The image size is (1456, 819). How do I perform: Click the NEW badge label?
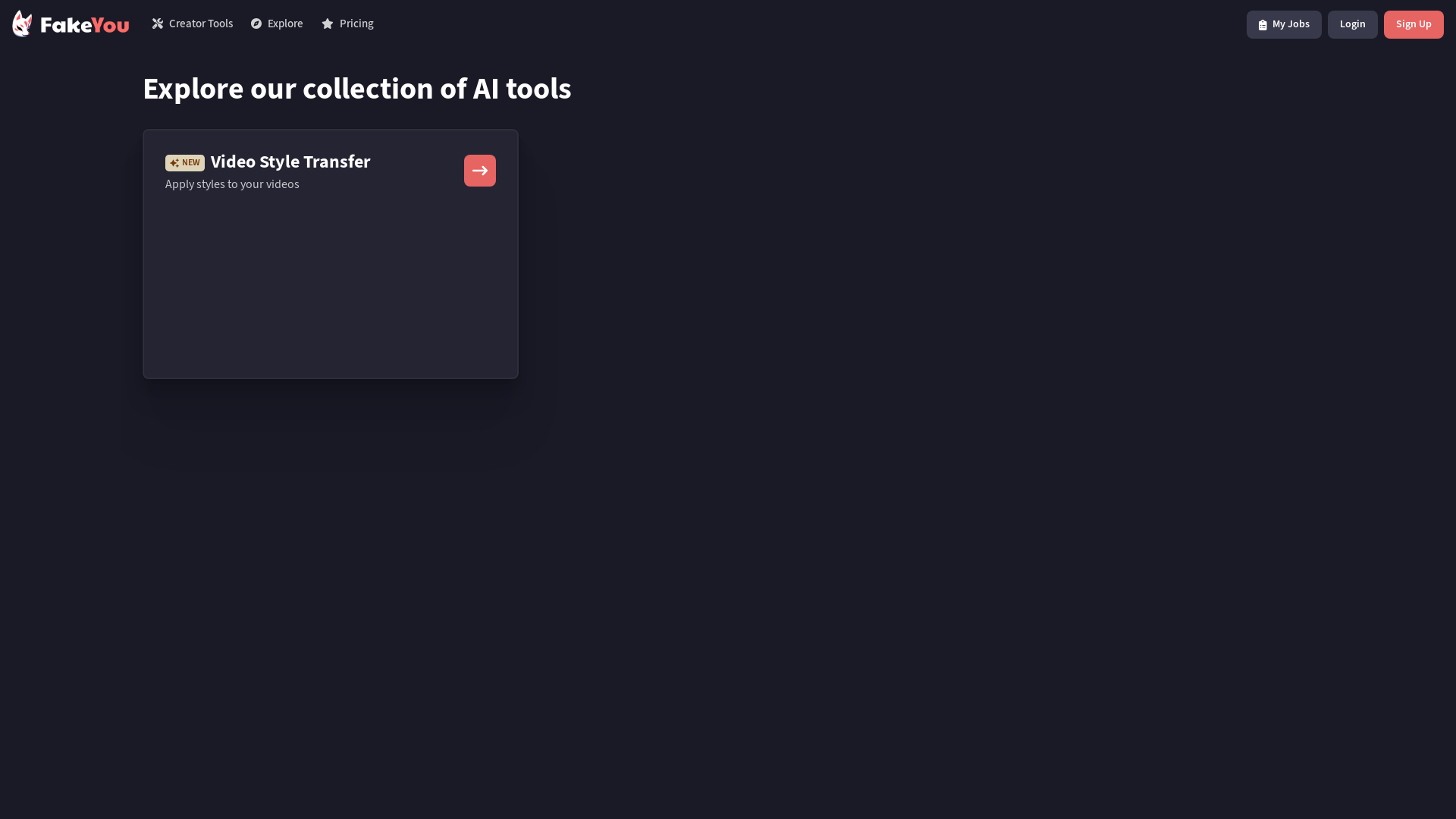(185, 163)
